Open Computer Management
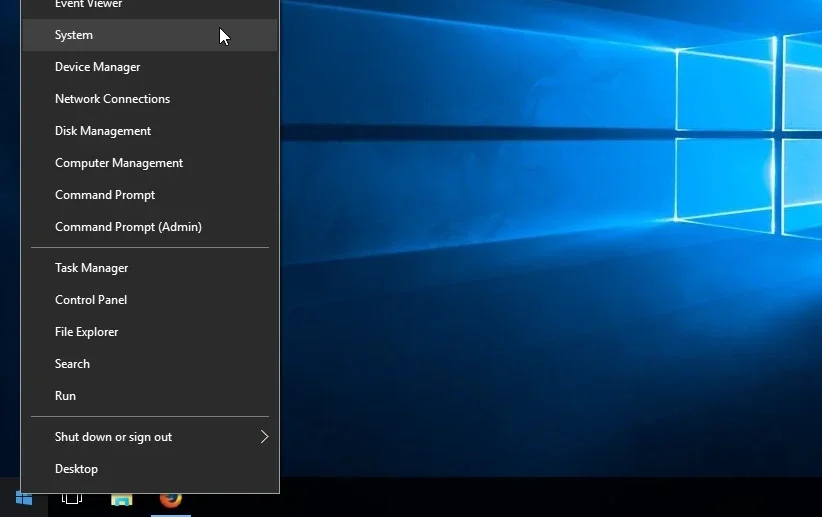Viewport: 822px width, 517px height. click(119, 163)
